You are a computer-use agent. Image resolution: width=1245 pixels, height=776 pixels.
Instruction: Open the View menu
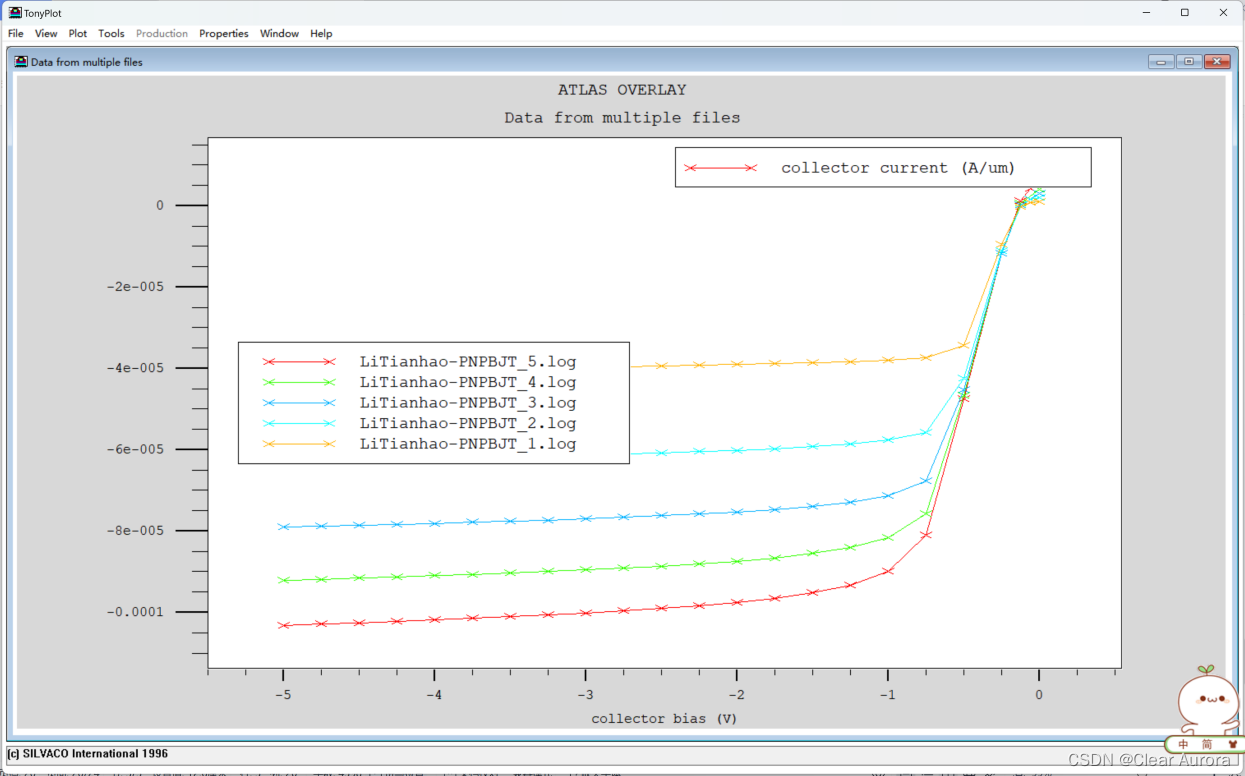pyautogui.click(x=46, y=33)
